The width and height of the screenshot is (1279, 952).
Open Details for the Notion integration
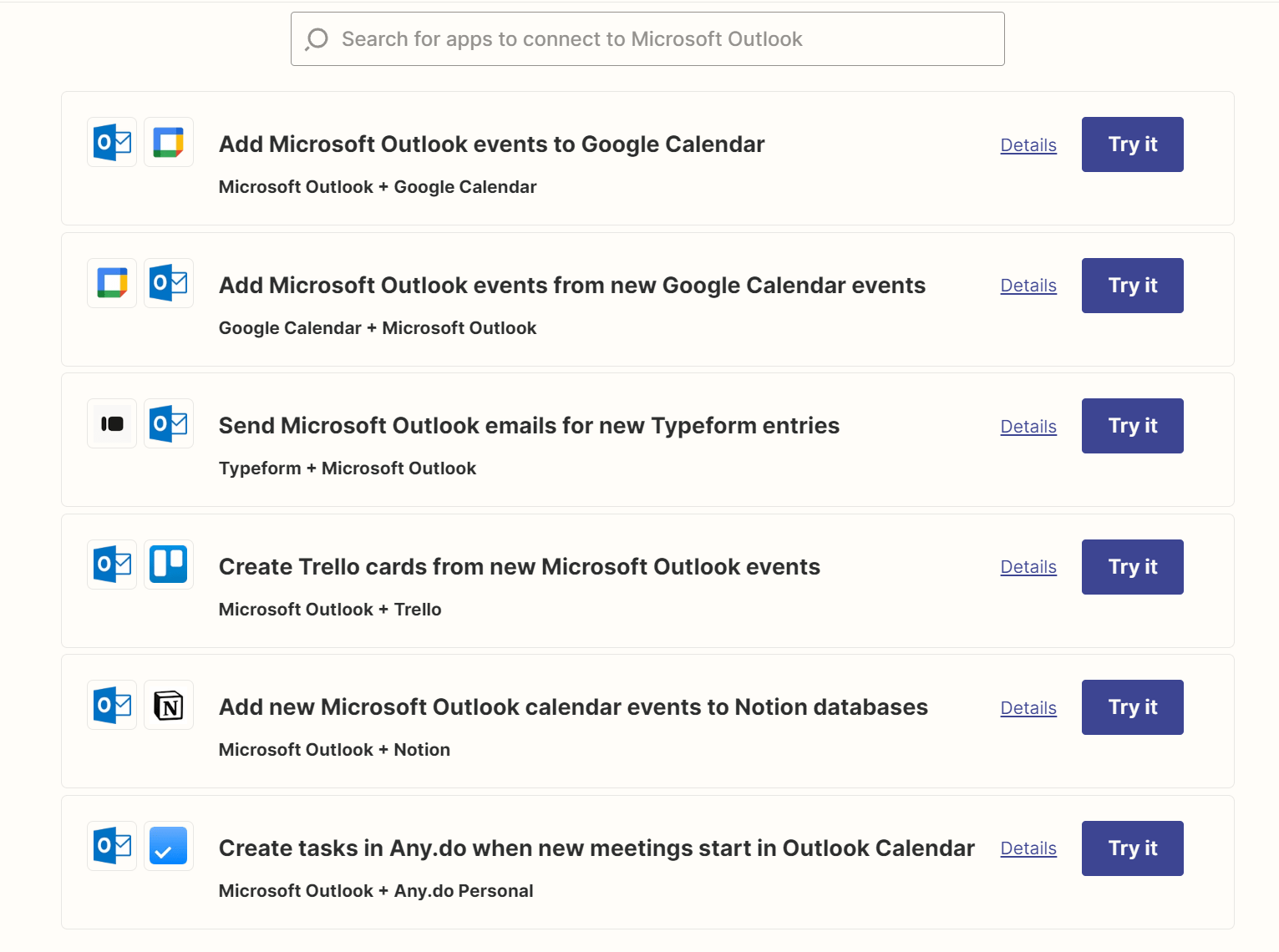(1028, 707)
